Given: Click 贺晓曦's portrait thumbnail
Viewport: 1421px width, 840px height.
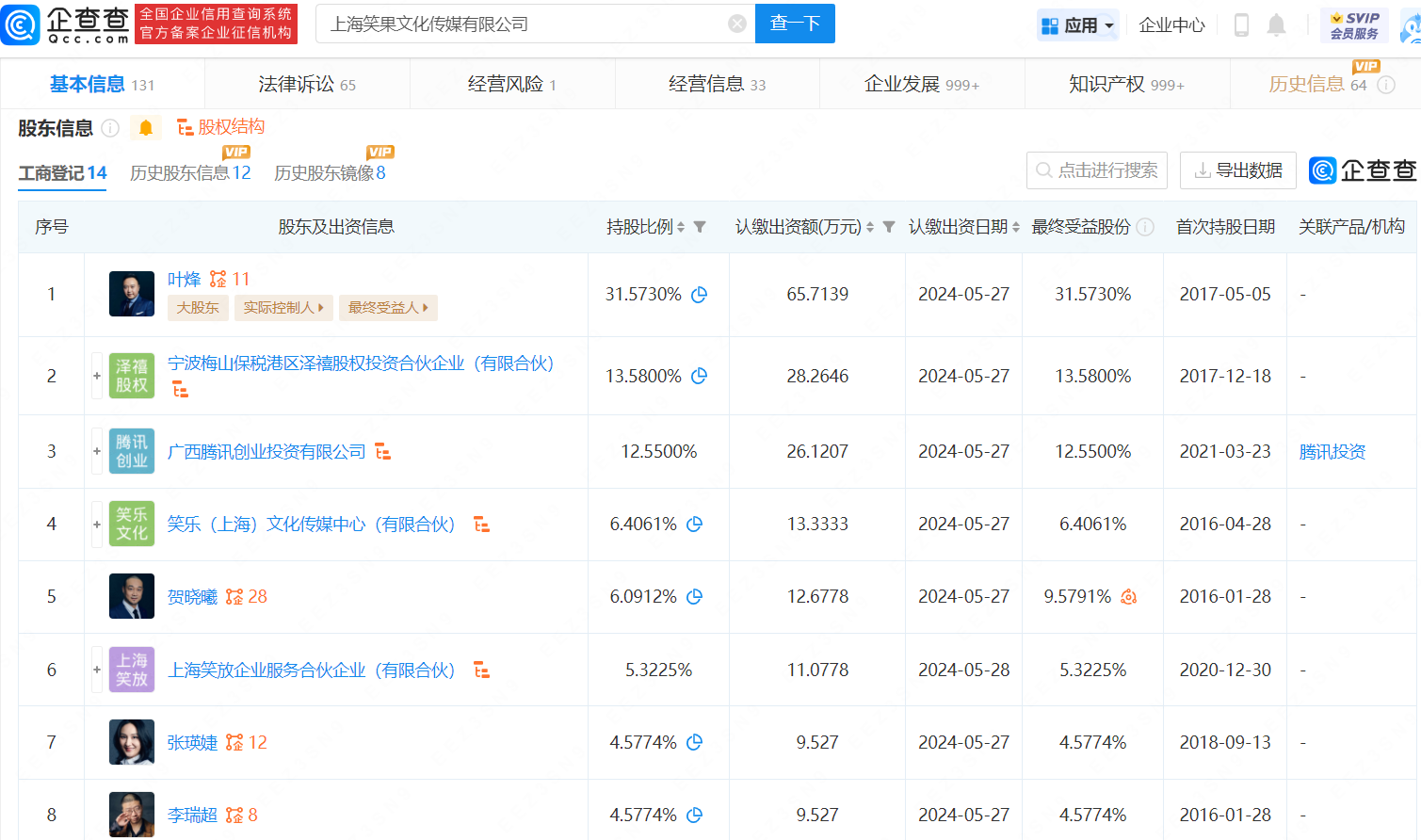Looking at the screenshot, I should coord(132,596).
